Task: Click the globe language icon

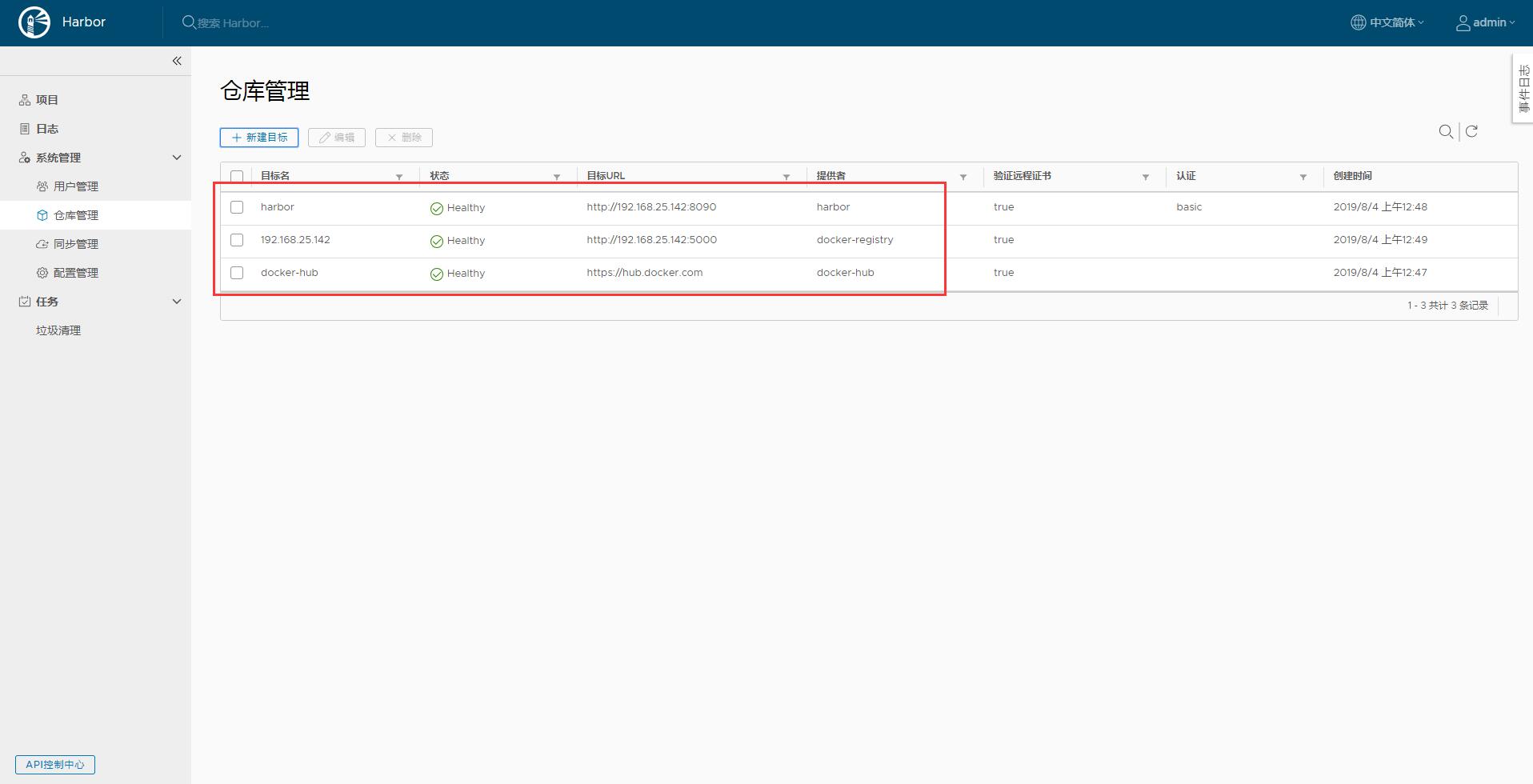Action: point(1358,22)
